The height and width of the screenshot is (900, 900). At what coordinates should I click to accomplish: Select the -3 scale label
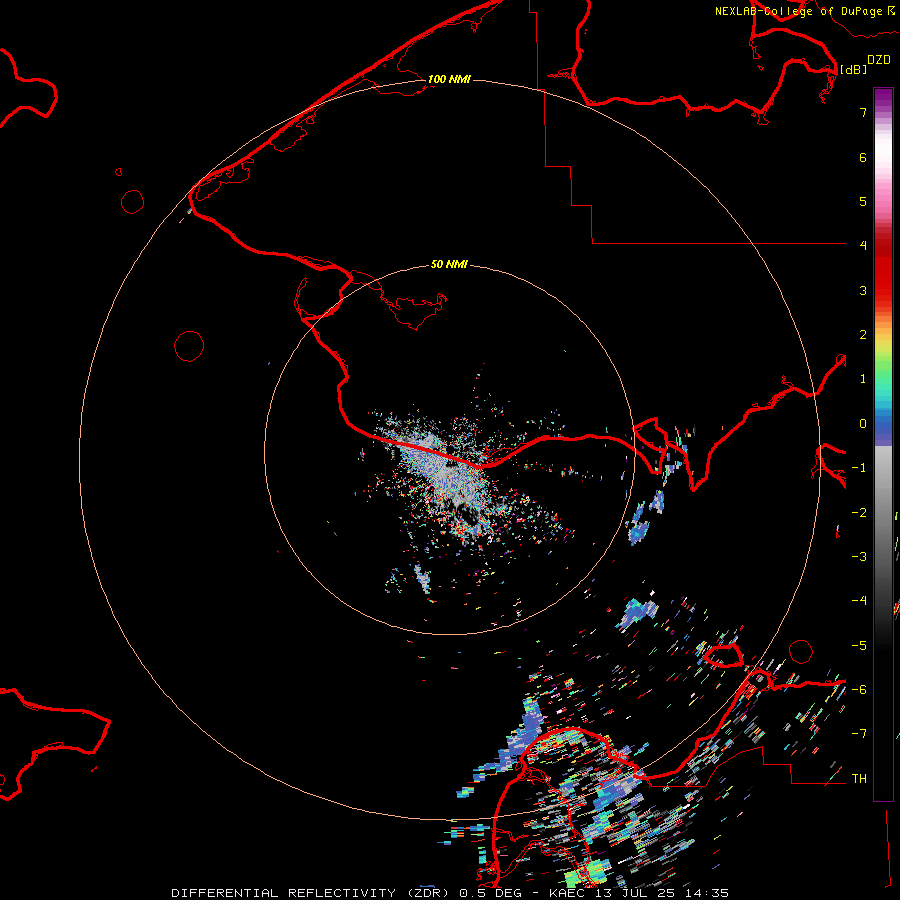click(x=859, y=557)
